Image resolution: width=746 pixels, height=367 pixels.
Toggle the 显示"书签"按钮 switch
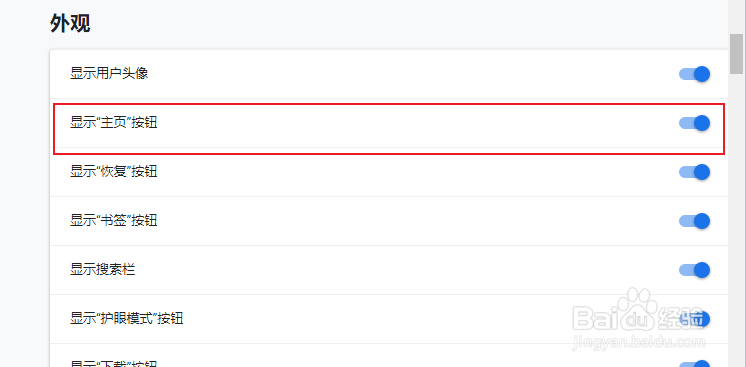(x=694, y=221)
